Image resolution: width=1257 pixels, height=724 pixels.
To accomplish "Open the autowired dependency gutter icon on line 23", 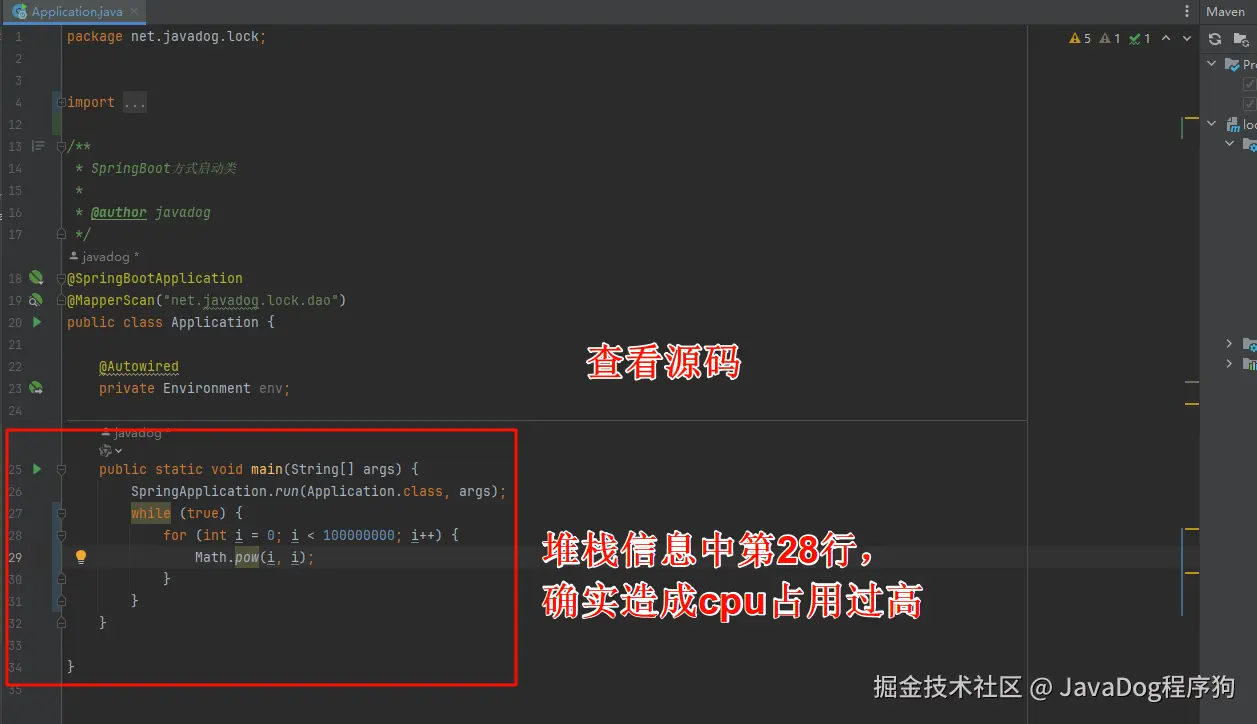I will coord(36,388).
